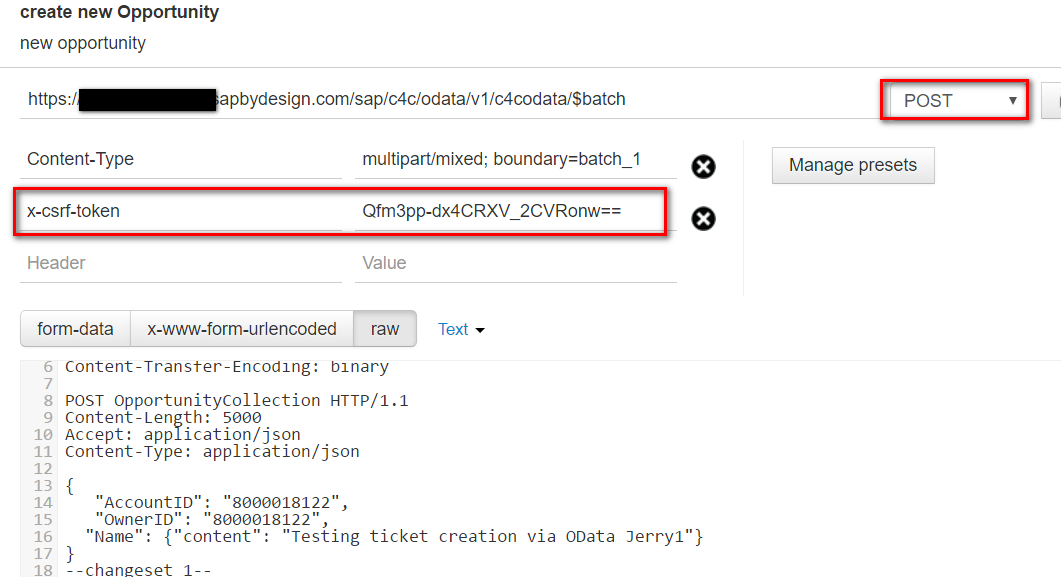Open the Text body format dropdown

coord(461,329)
